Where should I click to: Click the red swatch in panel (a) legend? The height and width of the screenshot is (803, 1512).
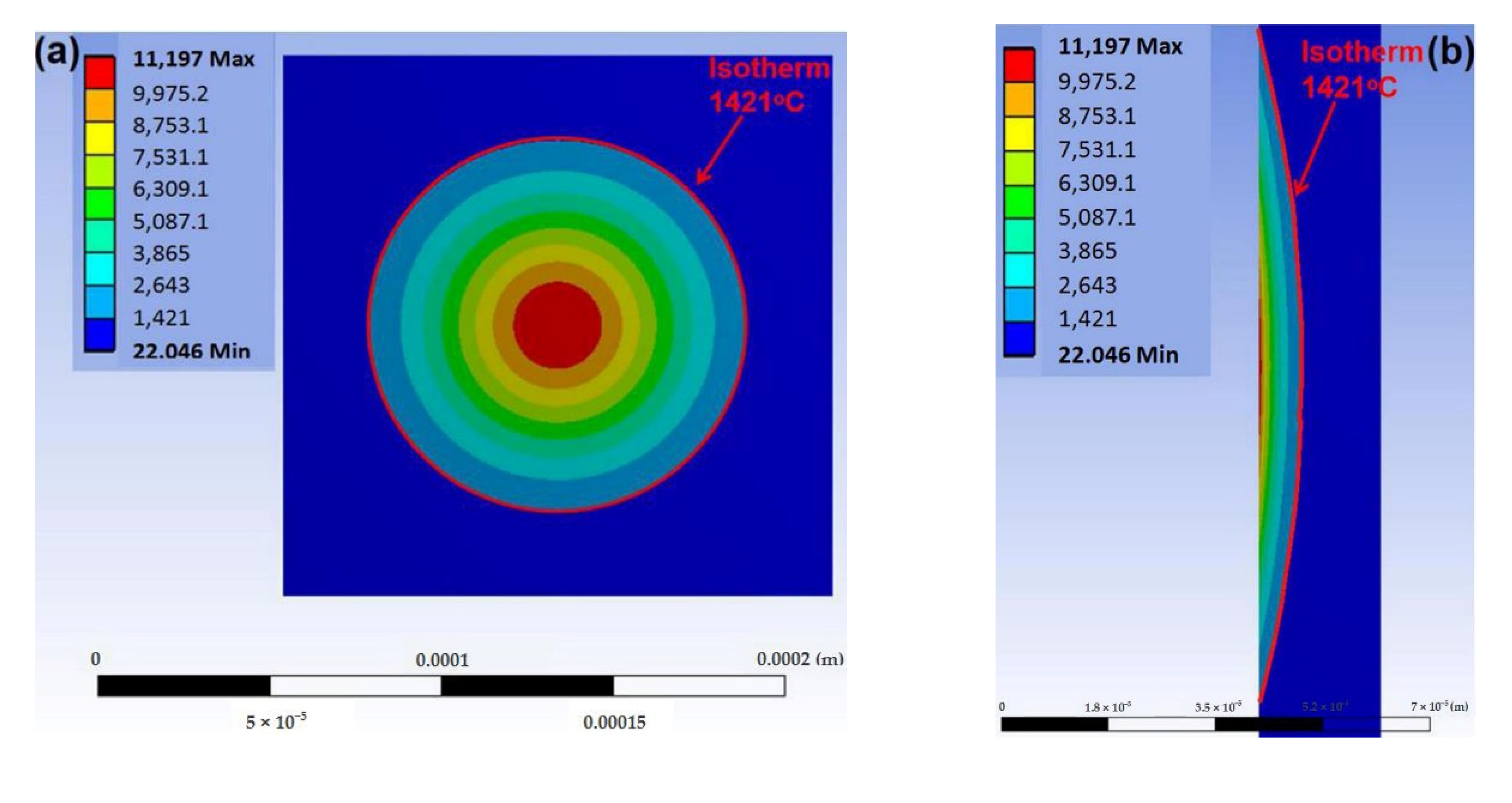pos(99,72)
